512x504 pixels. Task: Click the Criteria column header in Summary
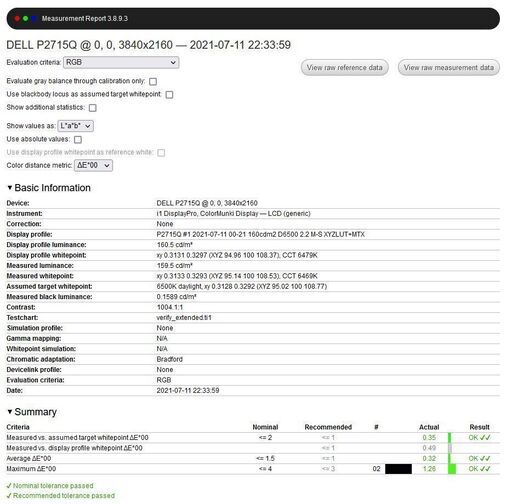pos(18,427)
